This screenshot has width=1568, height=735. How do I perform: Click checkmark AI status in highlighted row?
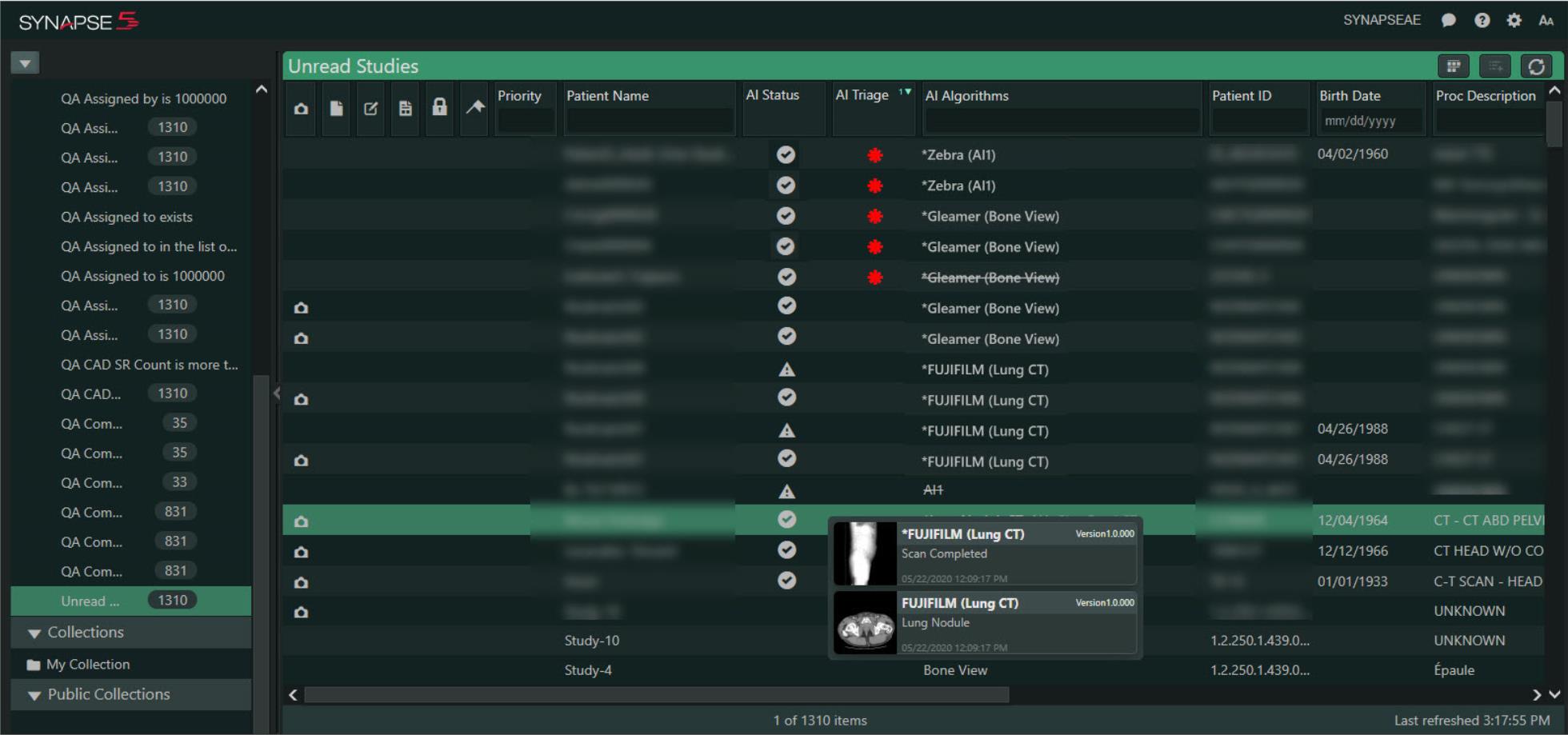[786, 519]
